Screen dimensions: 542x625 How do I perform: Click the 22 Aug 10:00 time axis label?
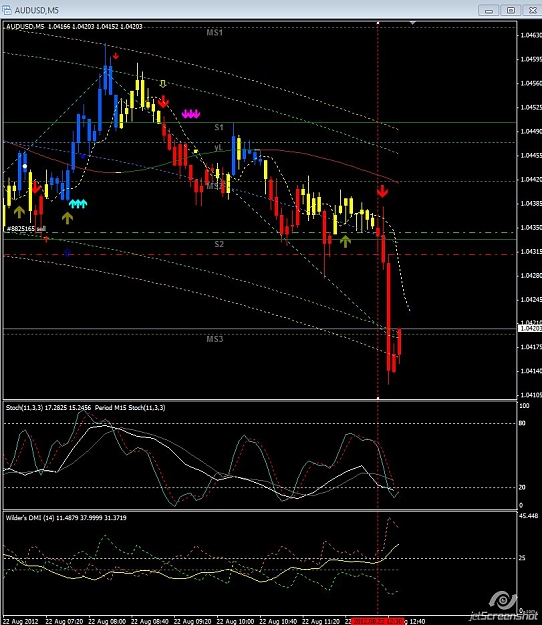[235, 621]
